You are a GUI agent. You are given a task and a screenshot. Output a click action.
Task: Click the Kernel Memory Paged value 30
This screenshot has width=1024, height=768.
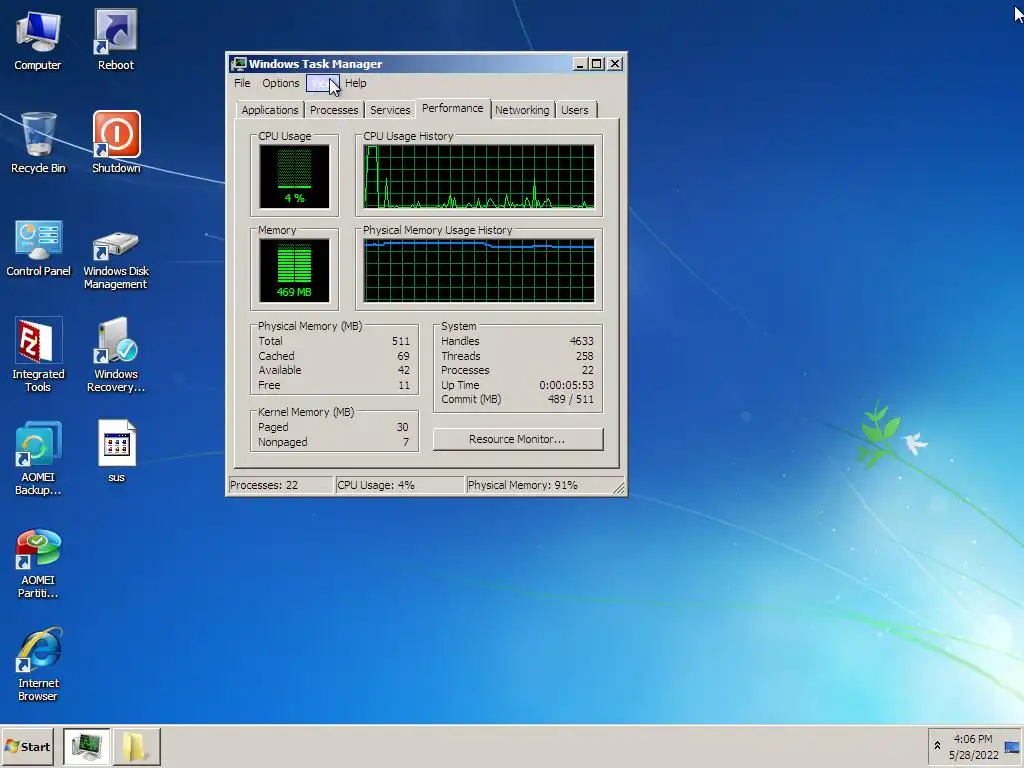pos(402,427)
